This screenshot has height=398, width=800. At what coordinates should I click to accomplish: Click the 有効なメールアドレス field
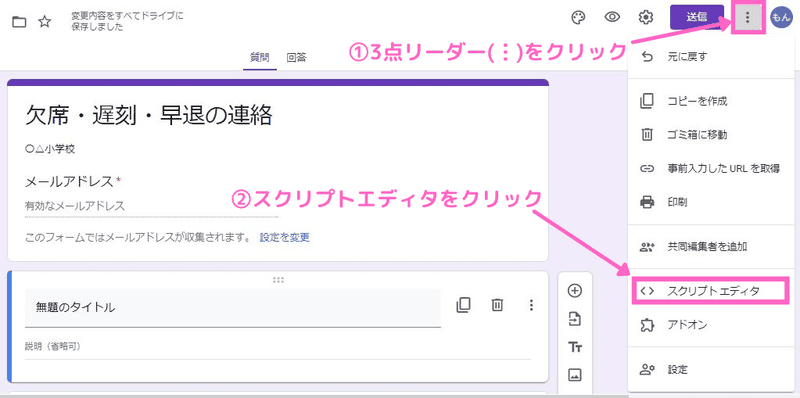click(x=152, y=206)
